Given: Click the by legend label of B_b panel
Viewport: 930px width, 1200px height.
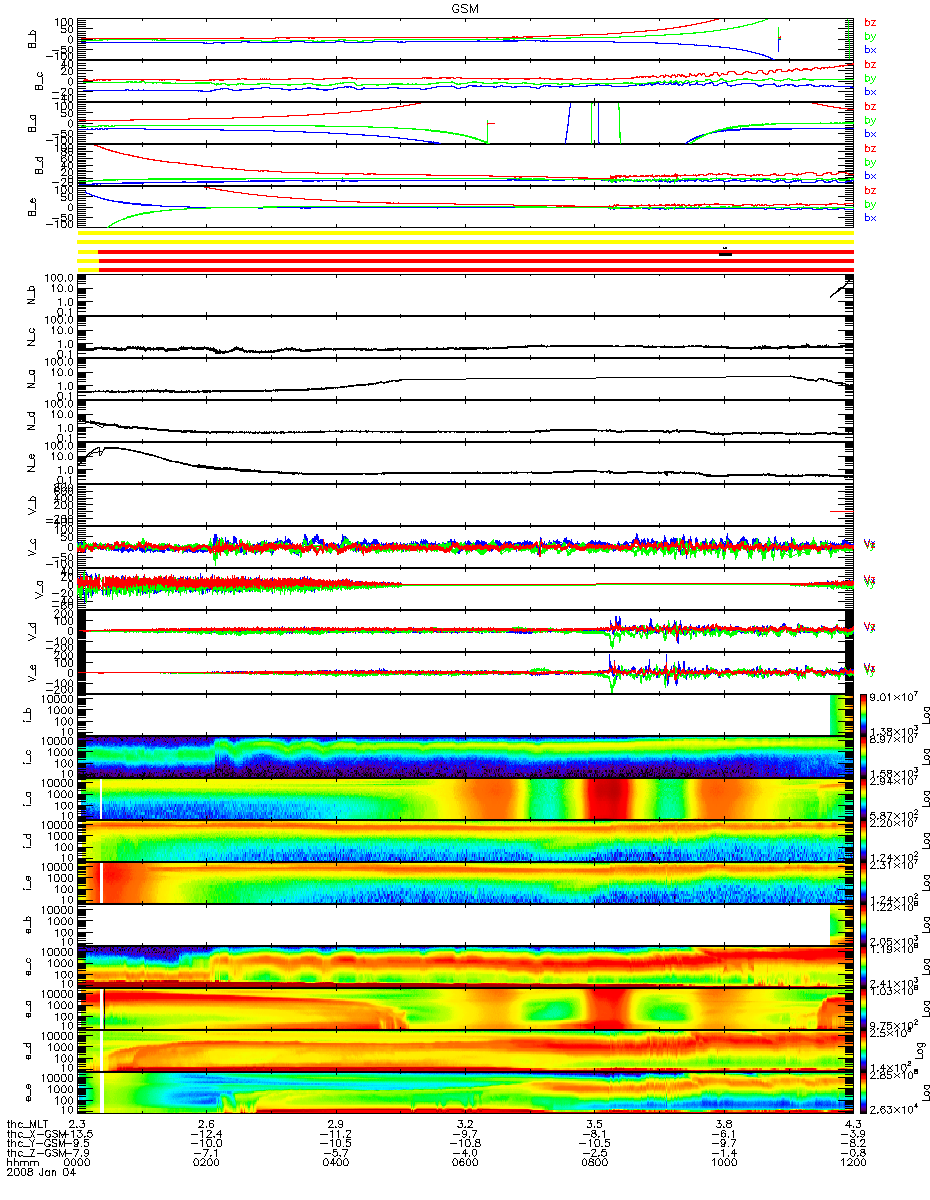Looking at the screenshot, I should 870,36.
